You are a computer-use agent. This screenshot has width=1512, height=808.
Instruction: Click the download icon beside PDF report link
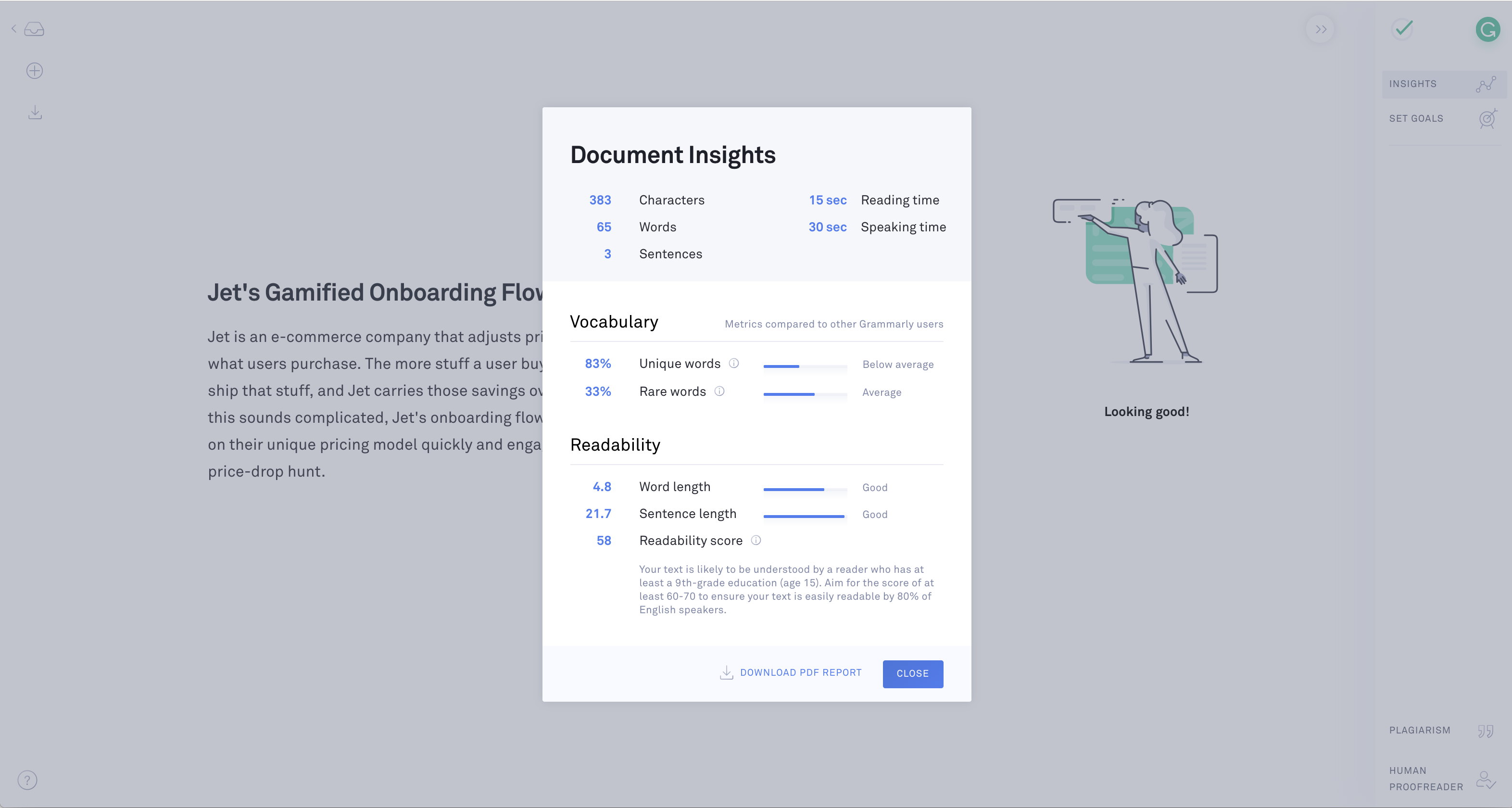click(x=727, y=673)
